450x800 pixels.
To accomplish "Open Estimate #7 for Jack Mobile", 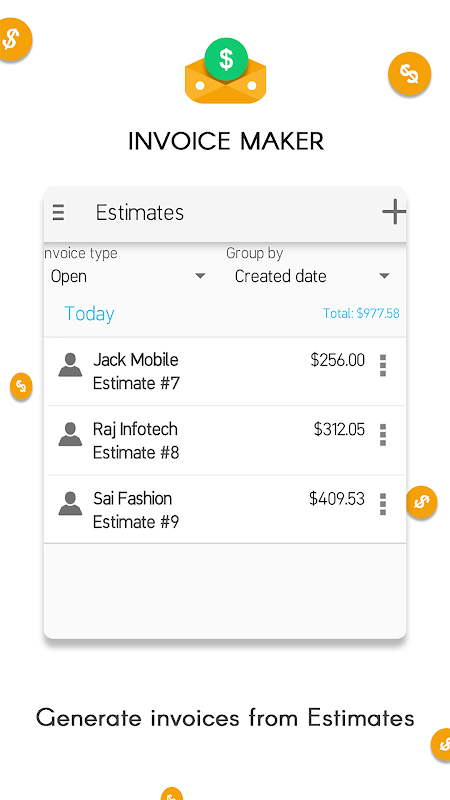I will (224, 371).
